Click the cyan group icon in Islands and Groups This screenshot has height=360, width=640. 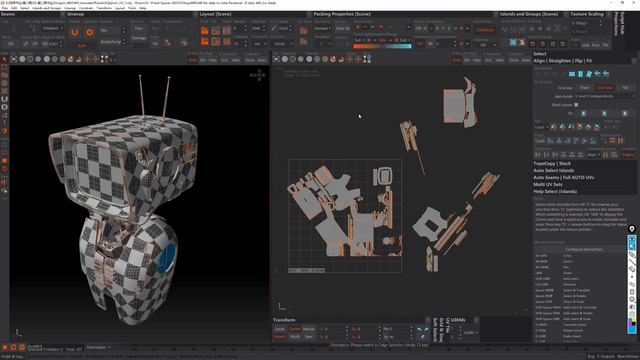coord(513,42)
